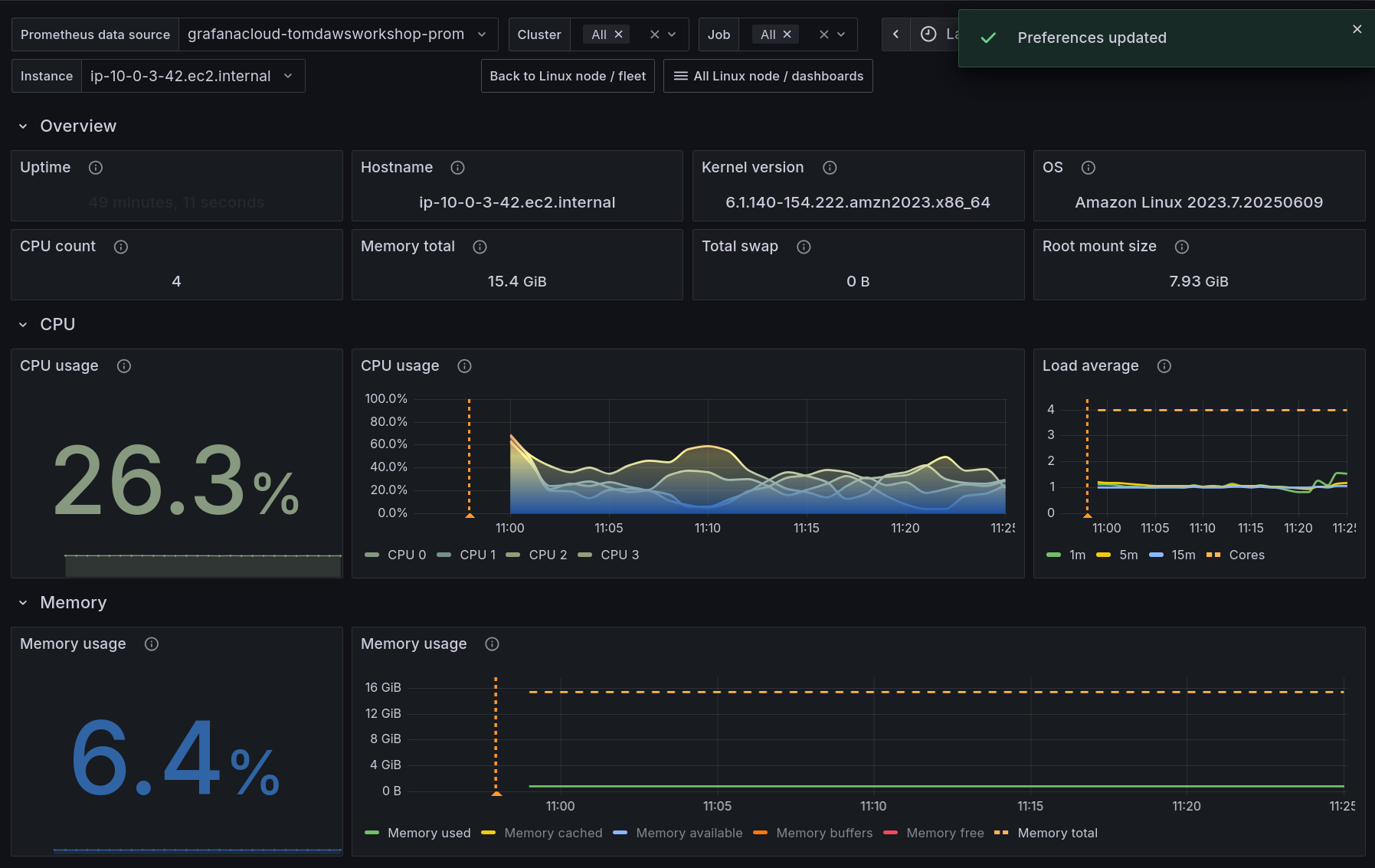Click the Total swap info icon
Screen dimensions: 1375x868
point(804,247)
